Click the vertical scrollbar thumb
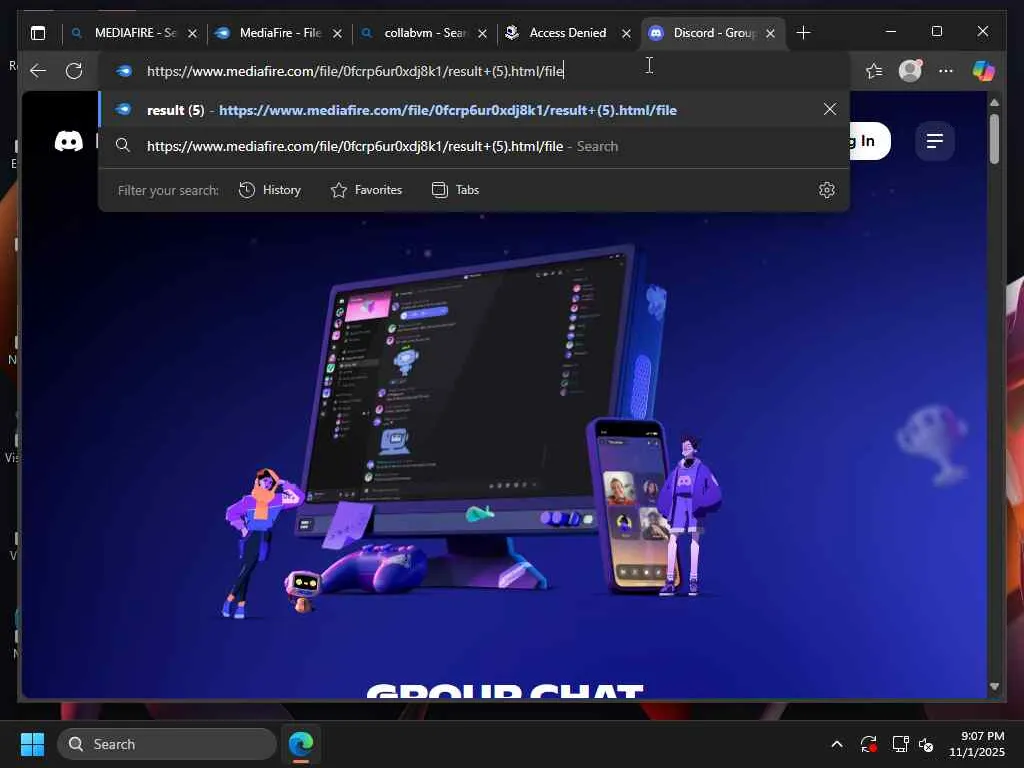 [x=994, y=138]
